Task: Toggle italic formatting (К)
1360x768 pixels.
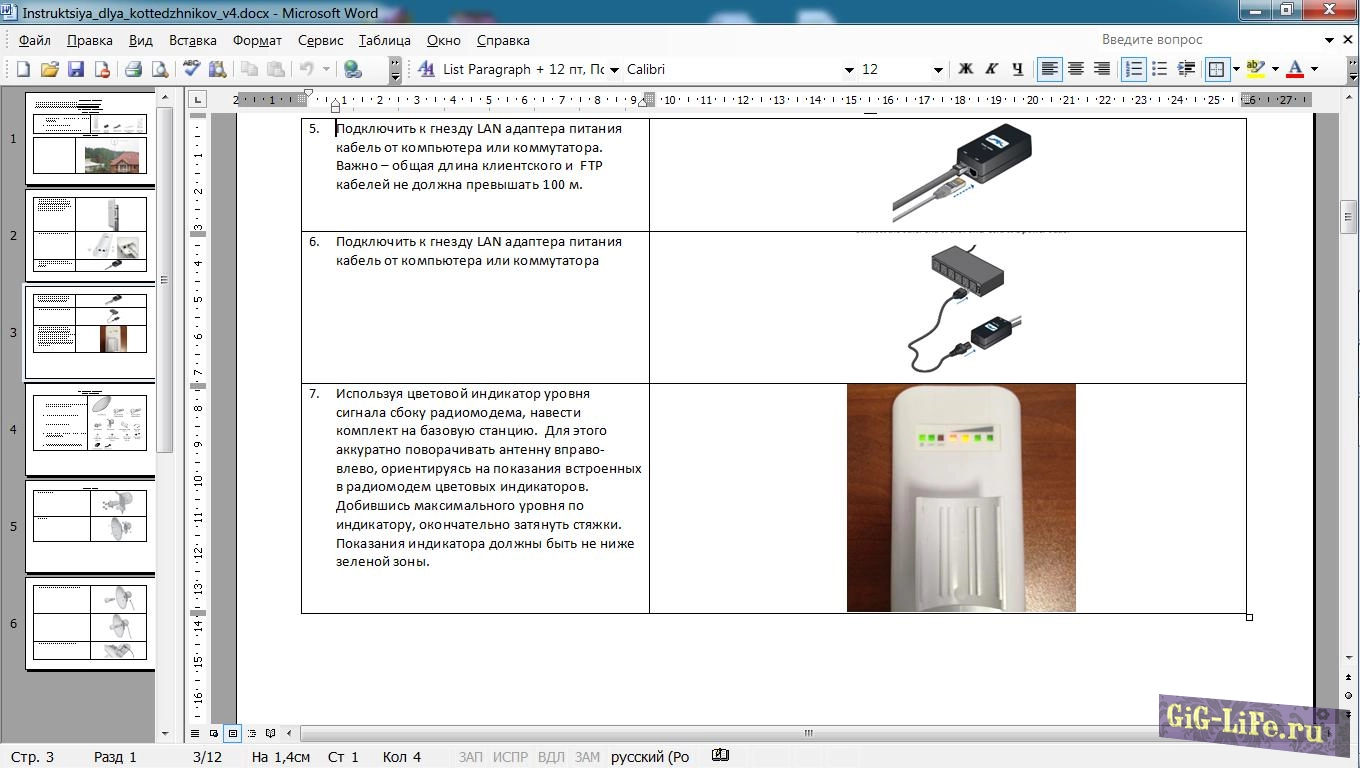Action: click(991, 69)
